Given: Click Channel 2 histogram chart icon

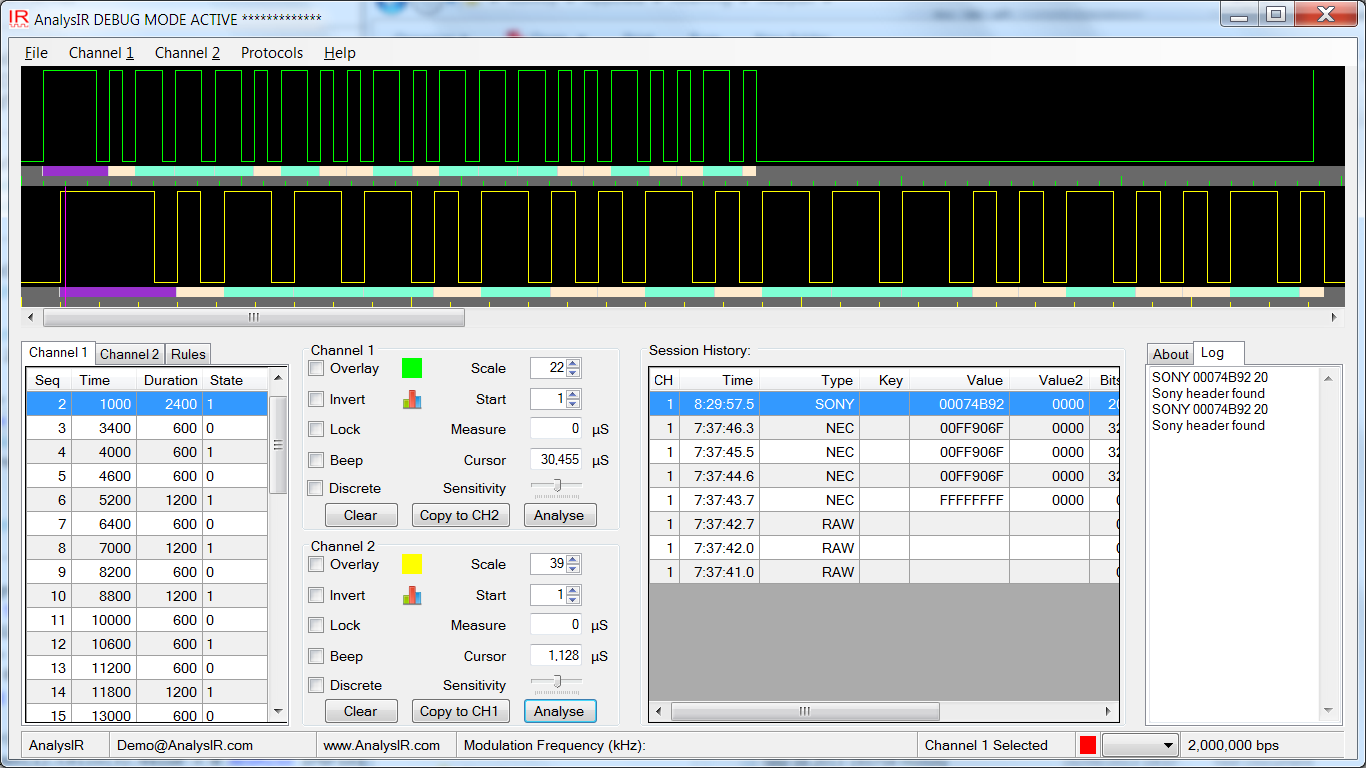Looking at the screenshot, I should click(412, 595).
